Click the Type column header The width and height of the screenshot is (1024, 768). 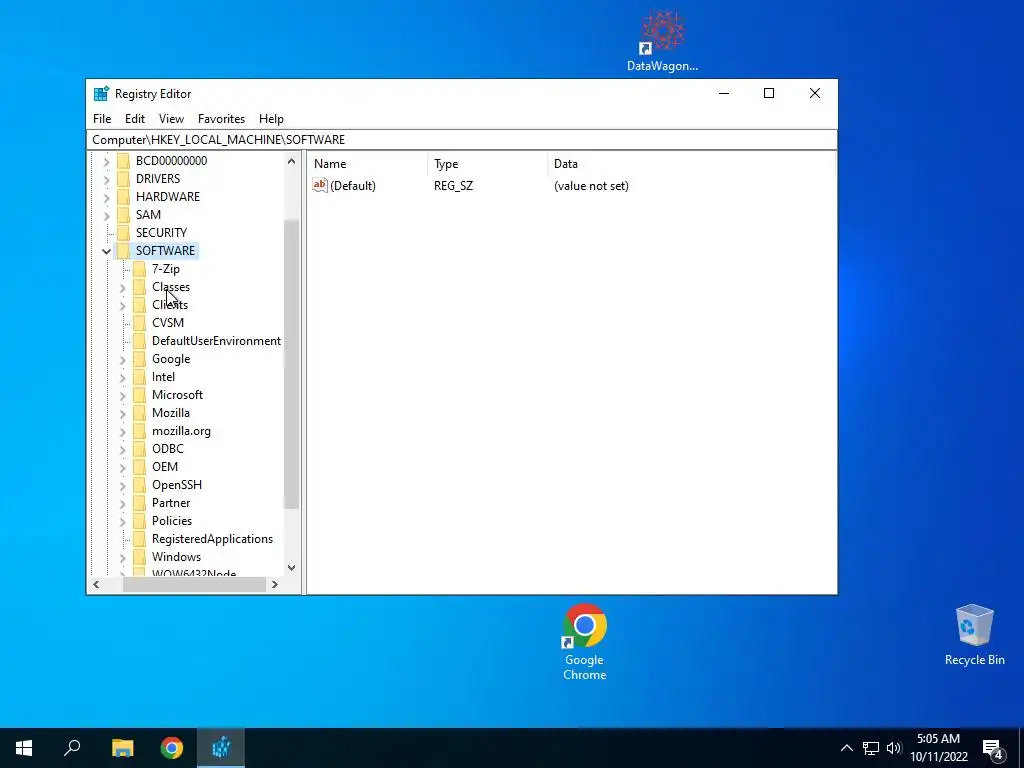pyautogui.click(x=487, y=164)
